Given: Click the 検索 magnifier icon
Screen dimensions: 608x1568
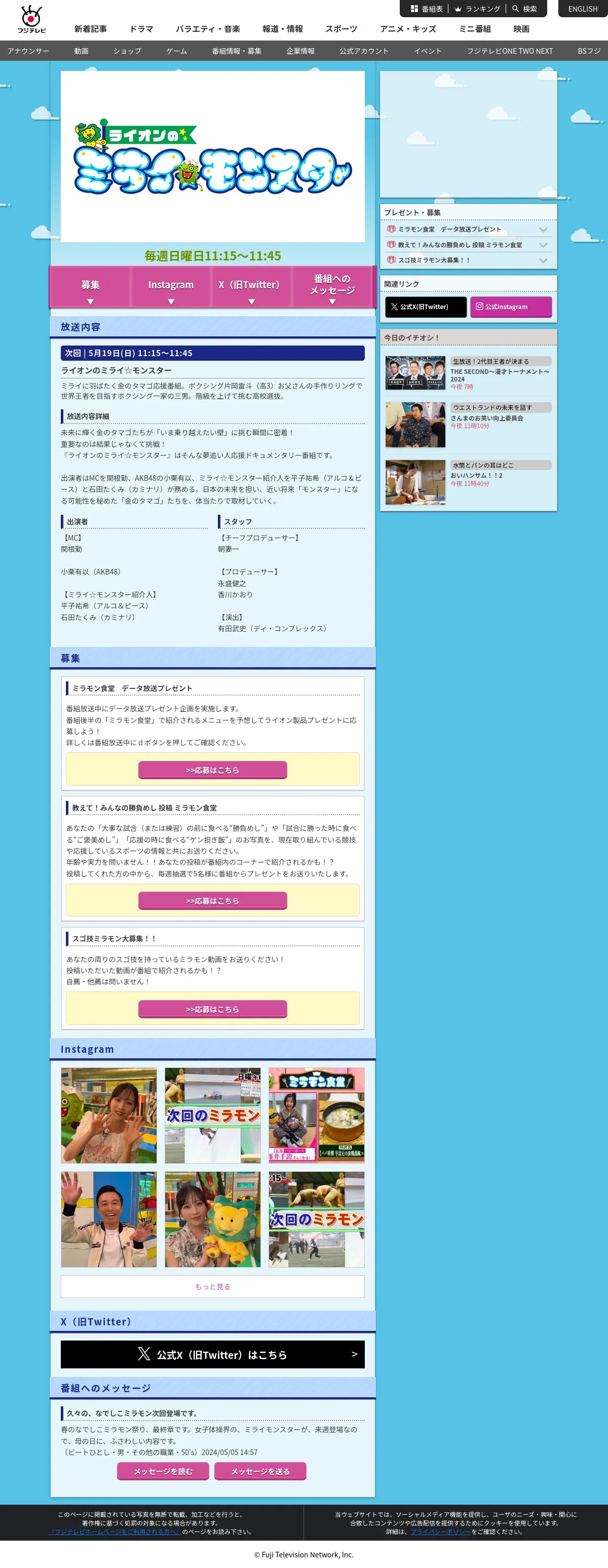Looking at the screenshot, I should coord(515,9).
